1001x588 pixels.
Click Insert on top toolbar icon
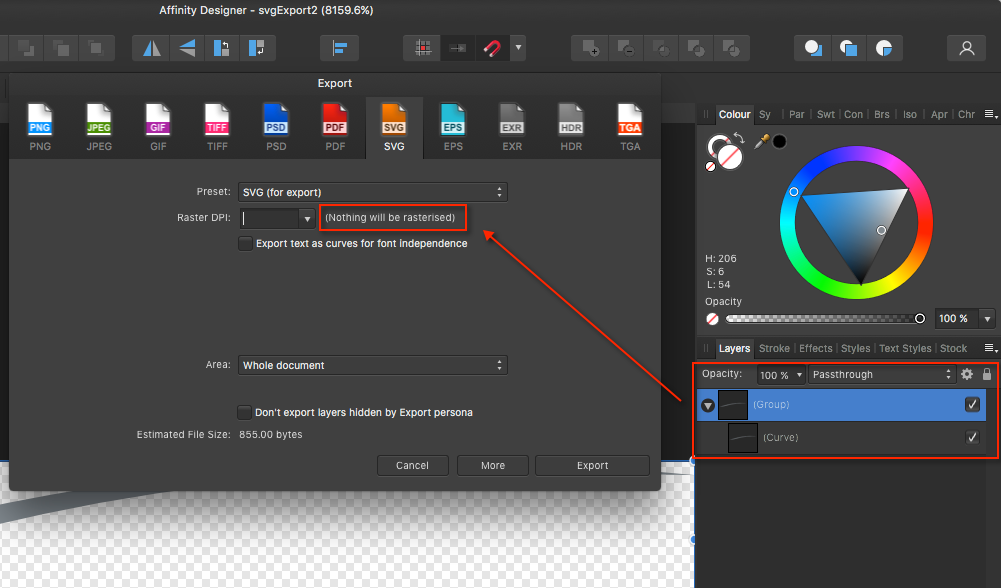[x=848, y=48]
